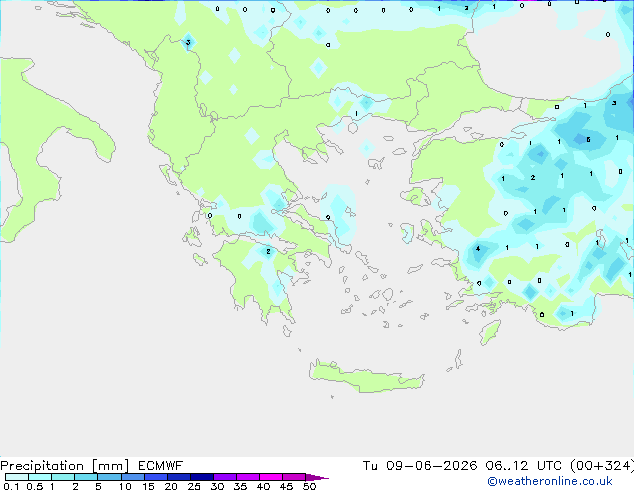Click the '10' legend scale label

125,486
